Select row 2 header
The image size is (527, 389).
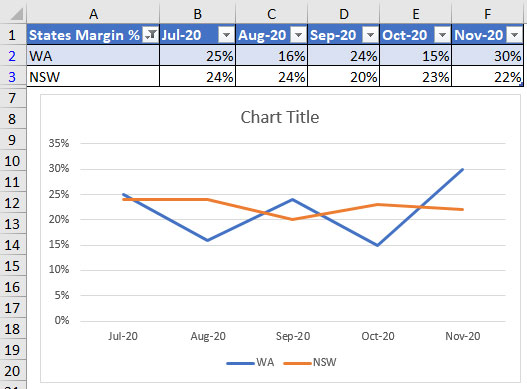click(x=12, y=56)
